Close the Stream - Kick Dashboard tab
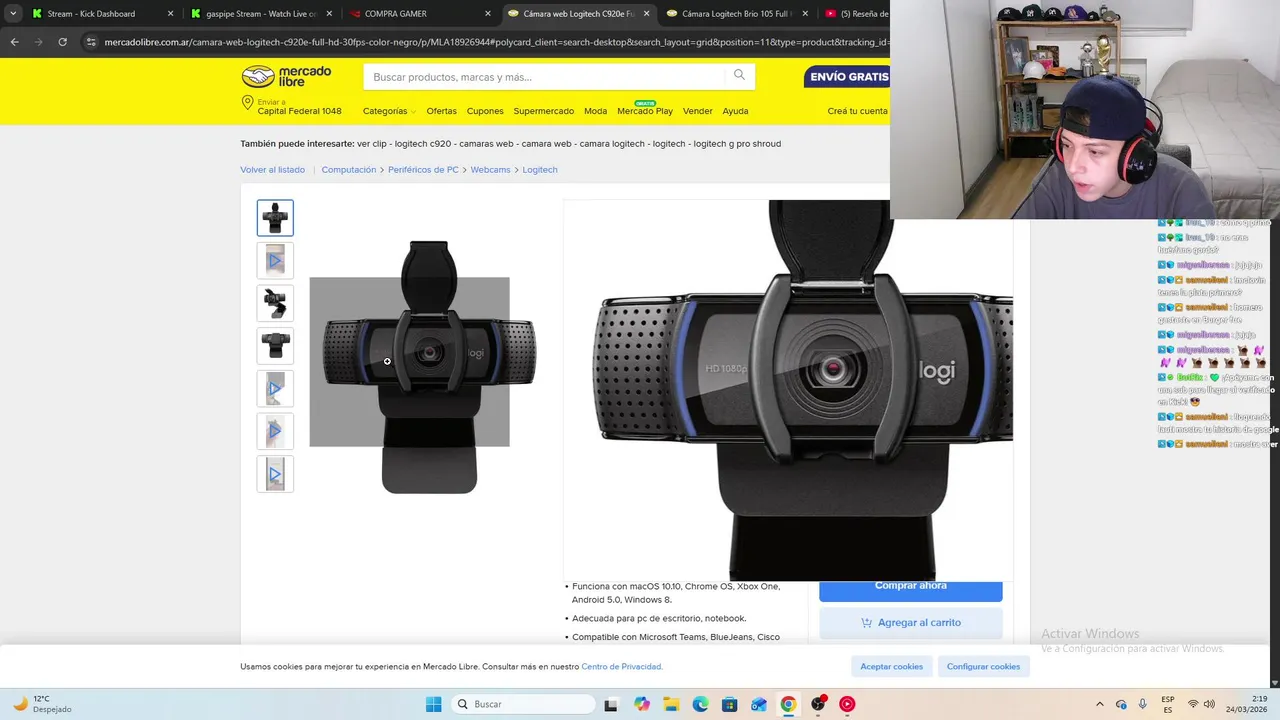This screenshot has height=720, width=1280. pos(170,14)
